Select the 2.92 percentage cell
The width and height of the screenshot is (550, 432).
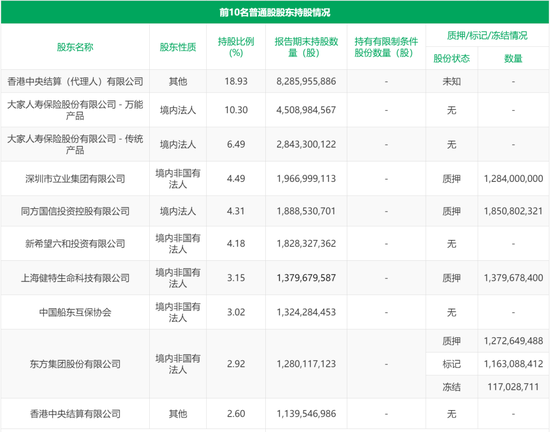click(236, 364)
